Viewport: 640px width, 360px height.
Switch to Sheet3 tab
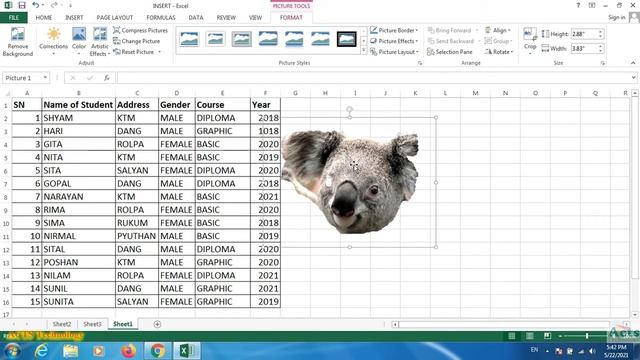[92, 324]
